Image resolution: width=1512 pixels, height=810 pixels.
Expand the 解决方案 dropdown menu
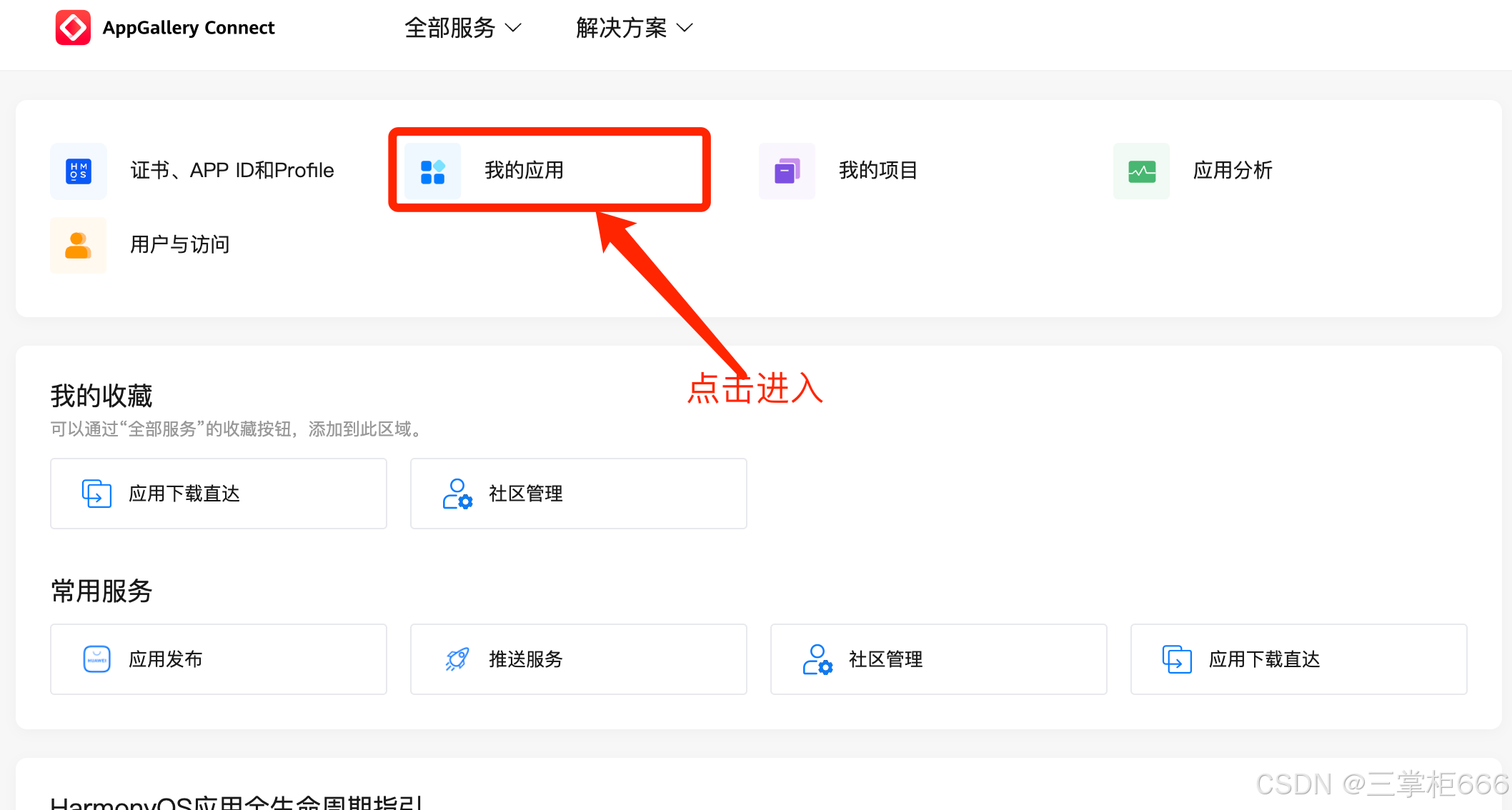(635, 28)
